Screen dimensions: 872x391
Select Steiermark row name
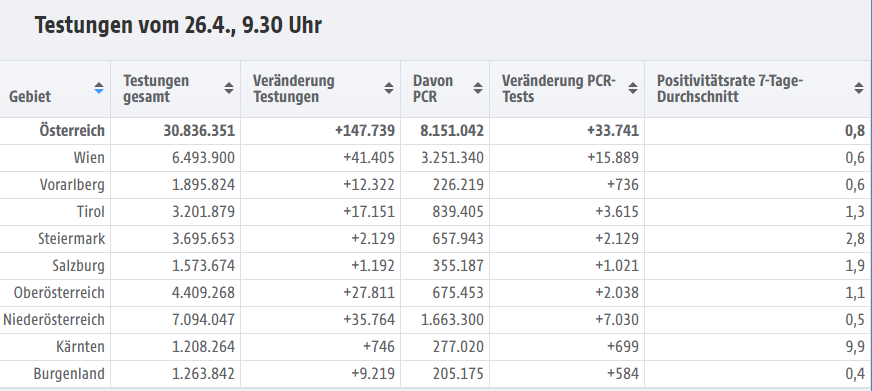[71, 239]
